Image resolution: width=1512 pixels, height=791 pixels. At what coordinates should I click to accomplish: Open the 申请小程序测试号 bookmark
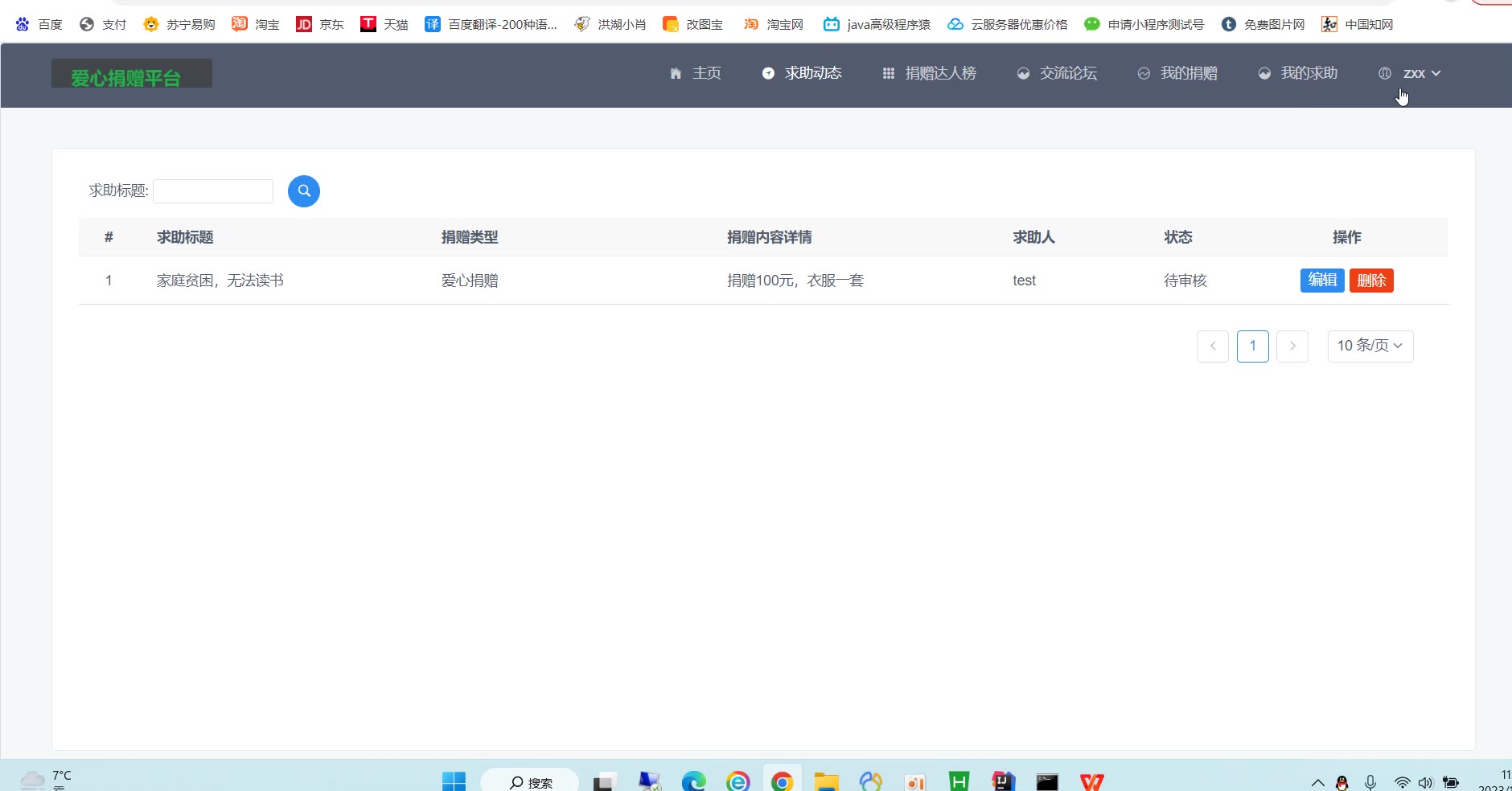1144,25
